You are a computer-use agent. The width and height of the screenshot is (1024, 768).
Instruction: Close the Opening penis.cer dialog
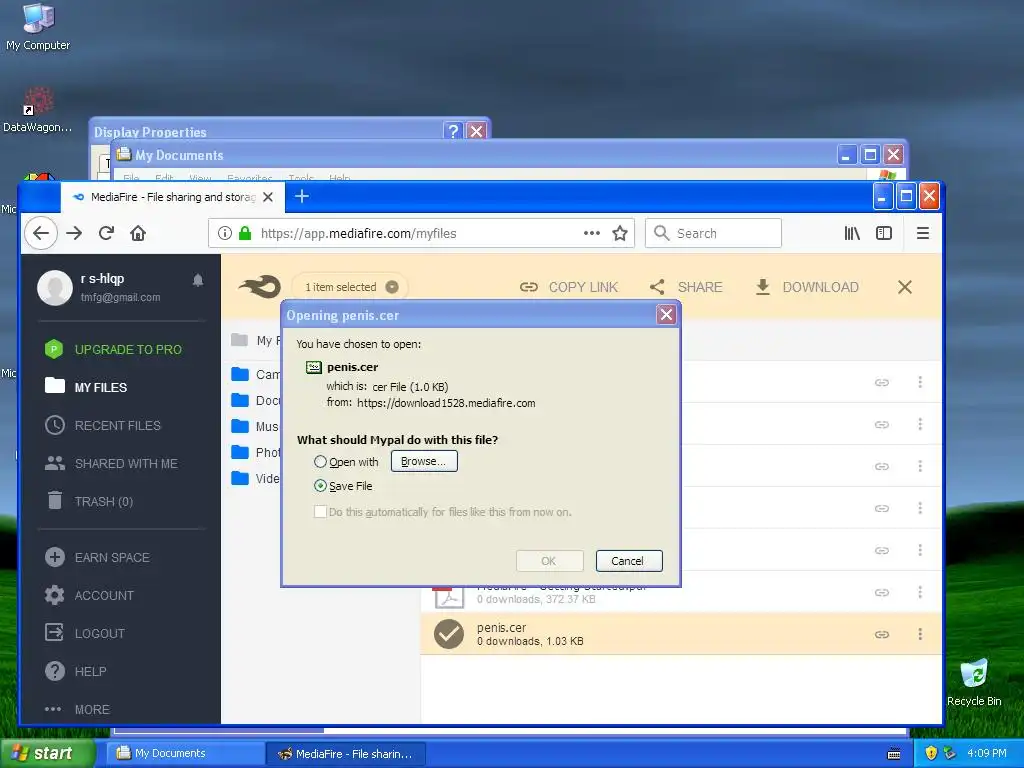[x=666, y=315]
